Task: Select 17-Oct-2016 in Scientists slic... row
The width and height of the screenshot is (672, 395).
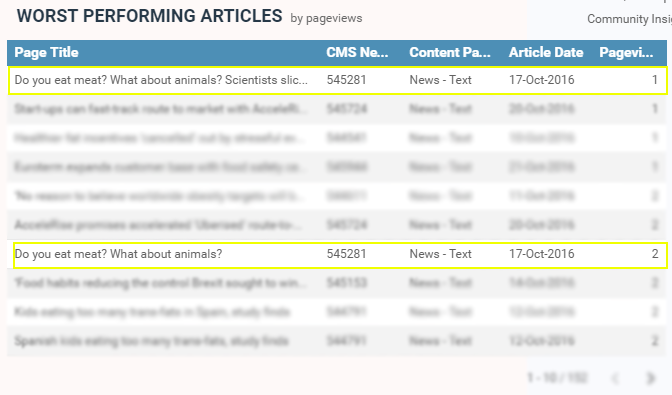Action: click(x=542, y=80)
